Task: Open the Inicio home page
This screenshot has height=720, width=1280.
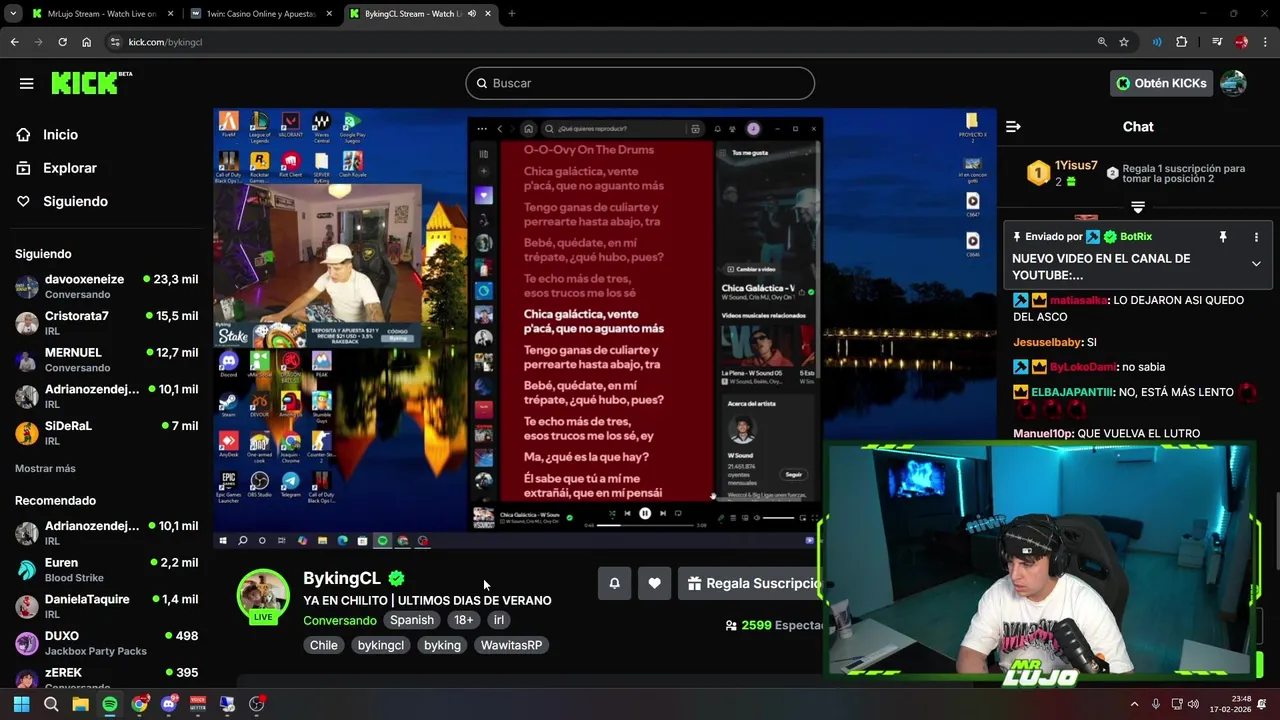Action: click(60, 135)
